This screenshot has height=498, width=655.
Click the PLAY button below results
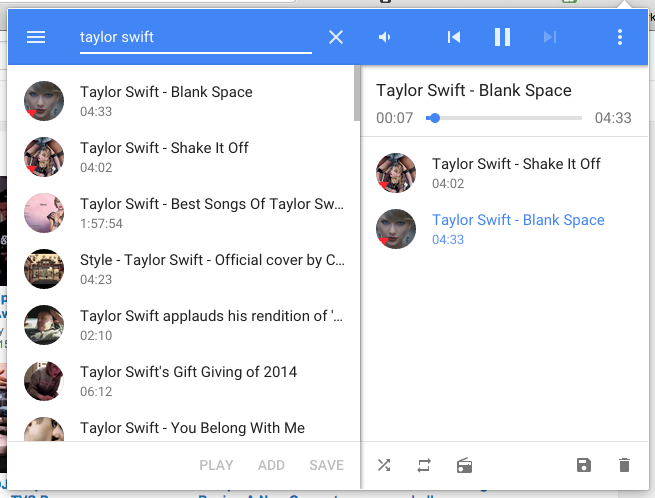[x=216, y=465]
